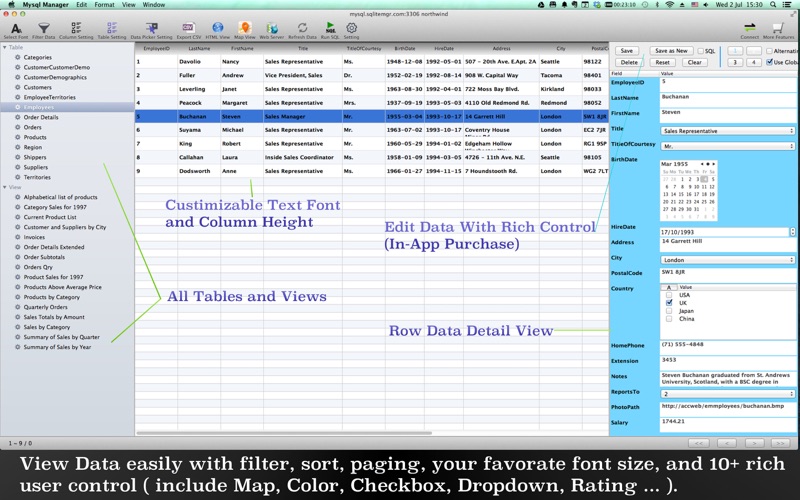Open the Apple menu
Screen dimensions: 800x500
coord(11,5)
